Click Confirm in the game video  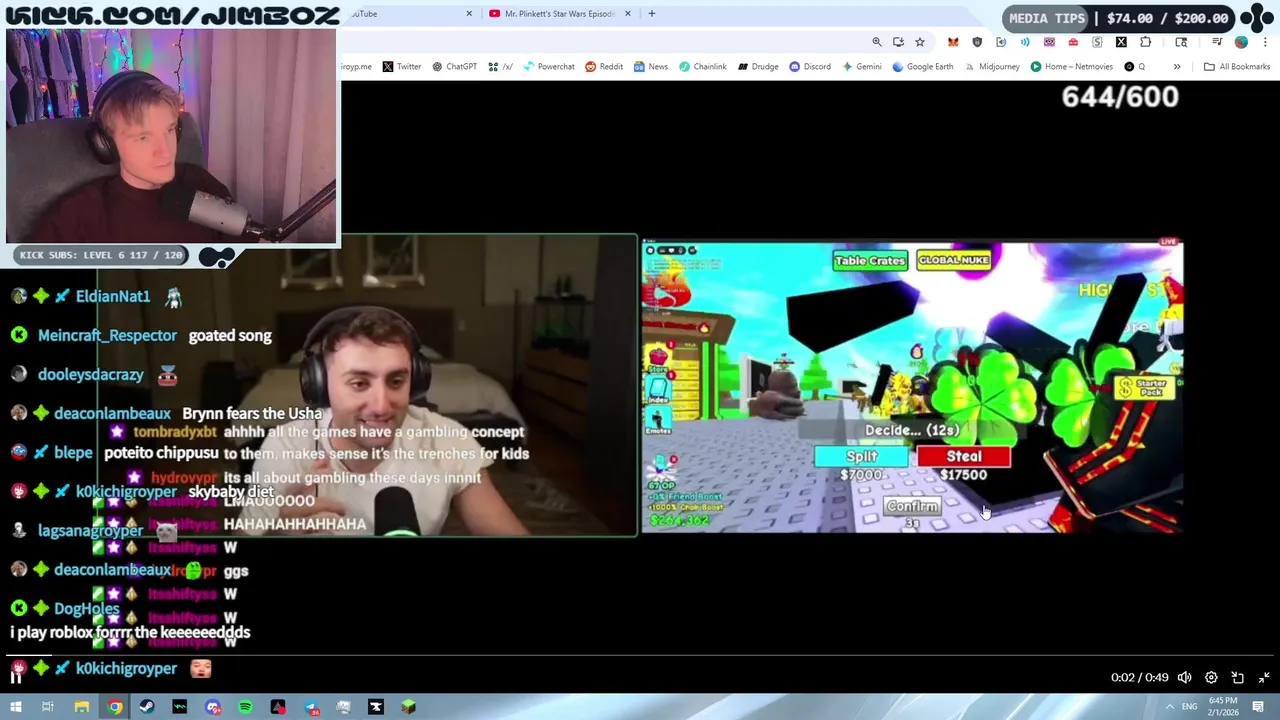pyautogui.click(x=912, y=506)
